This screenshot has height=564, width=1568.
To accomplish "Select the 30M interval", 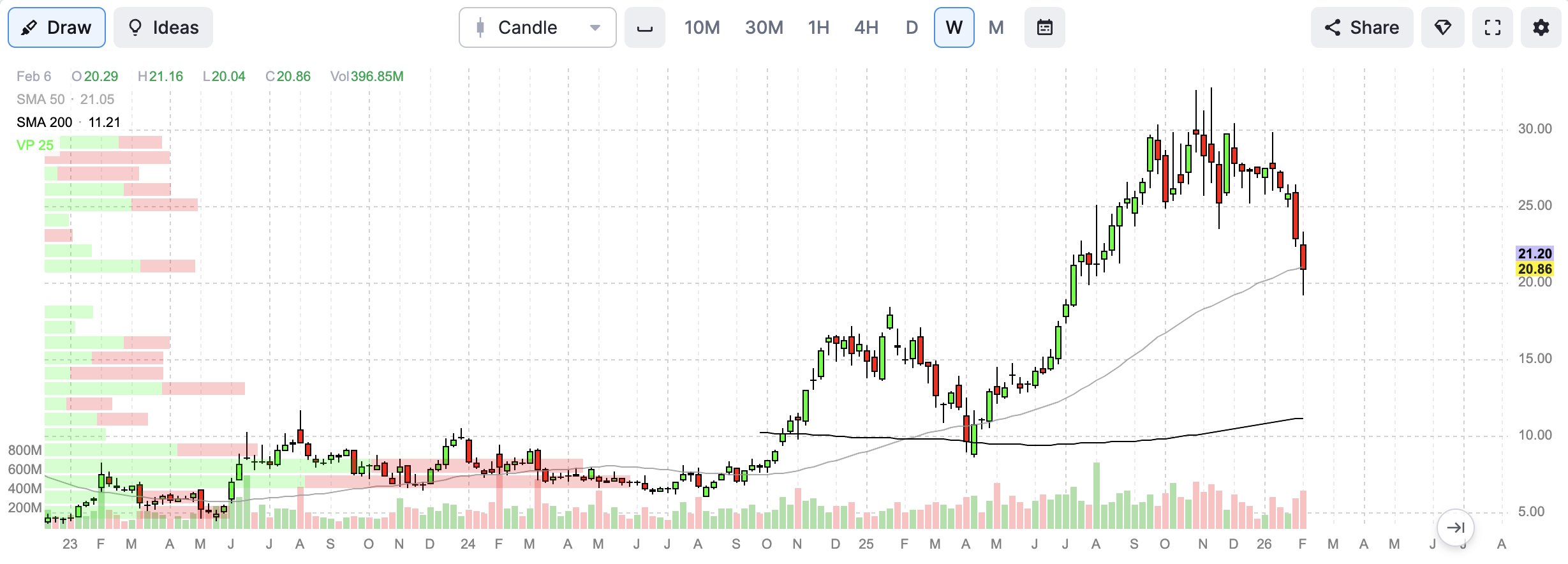I will pyautogui.click(x=764, y=27).
